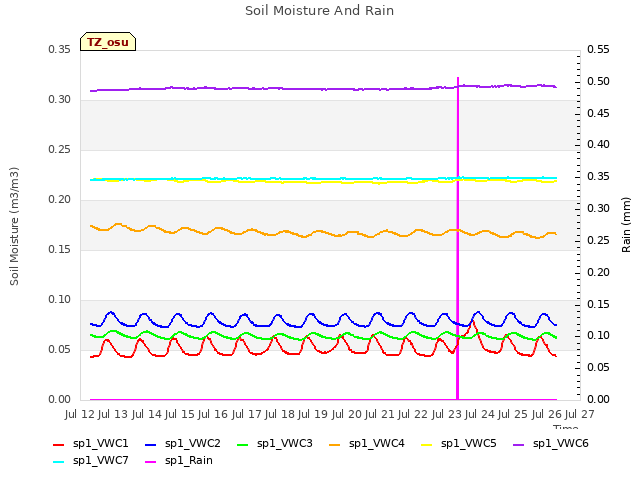Click the sp1_VWC6 legend label
The height and width of the screenshot is (480, 640).
pos(560,443)
